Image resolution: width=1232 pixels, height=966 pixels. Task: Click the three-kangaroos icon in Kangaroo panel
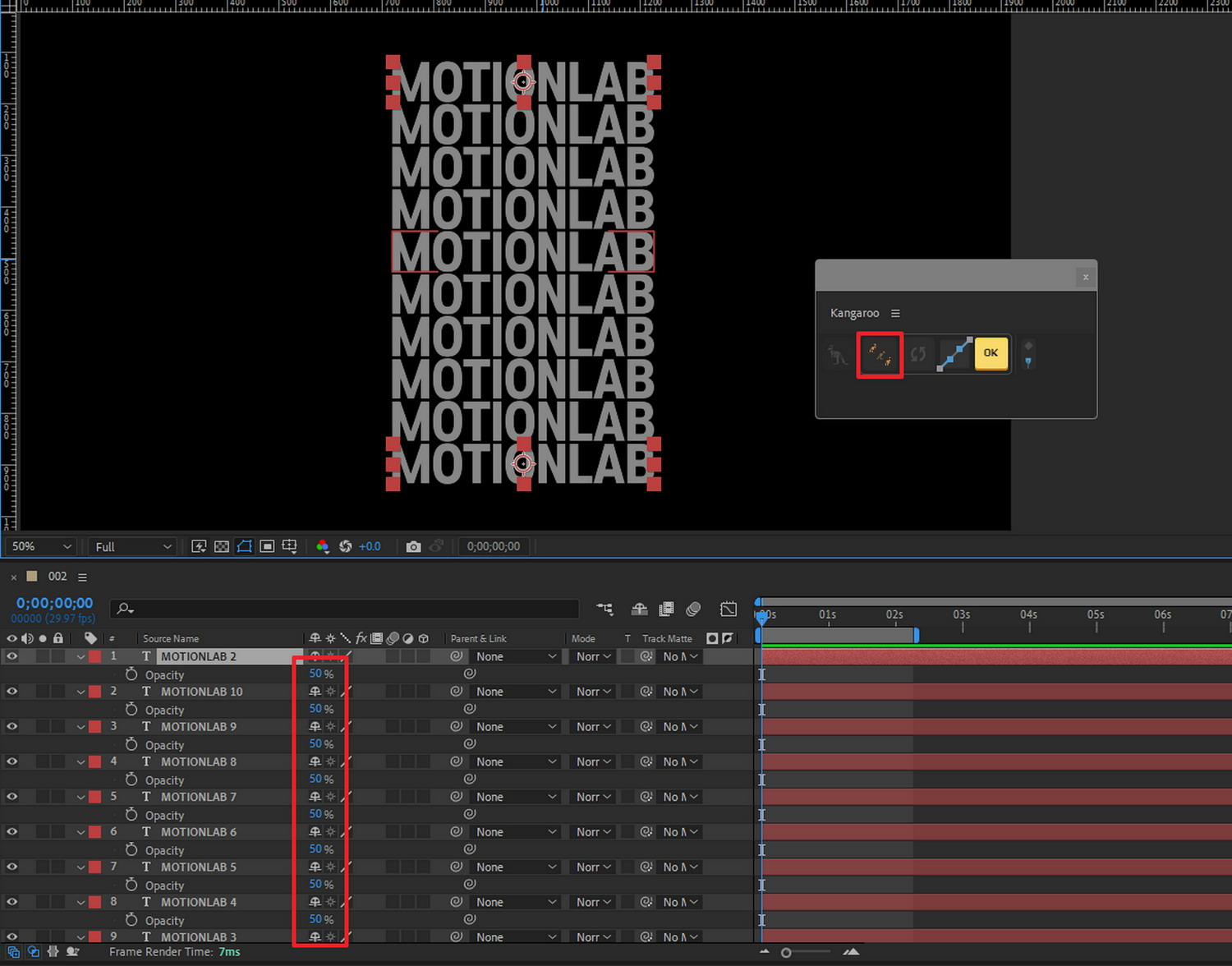click(880, 355)
